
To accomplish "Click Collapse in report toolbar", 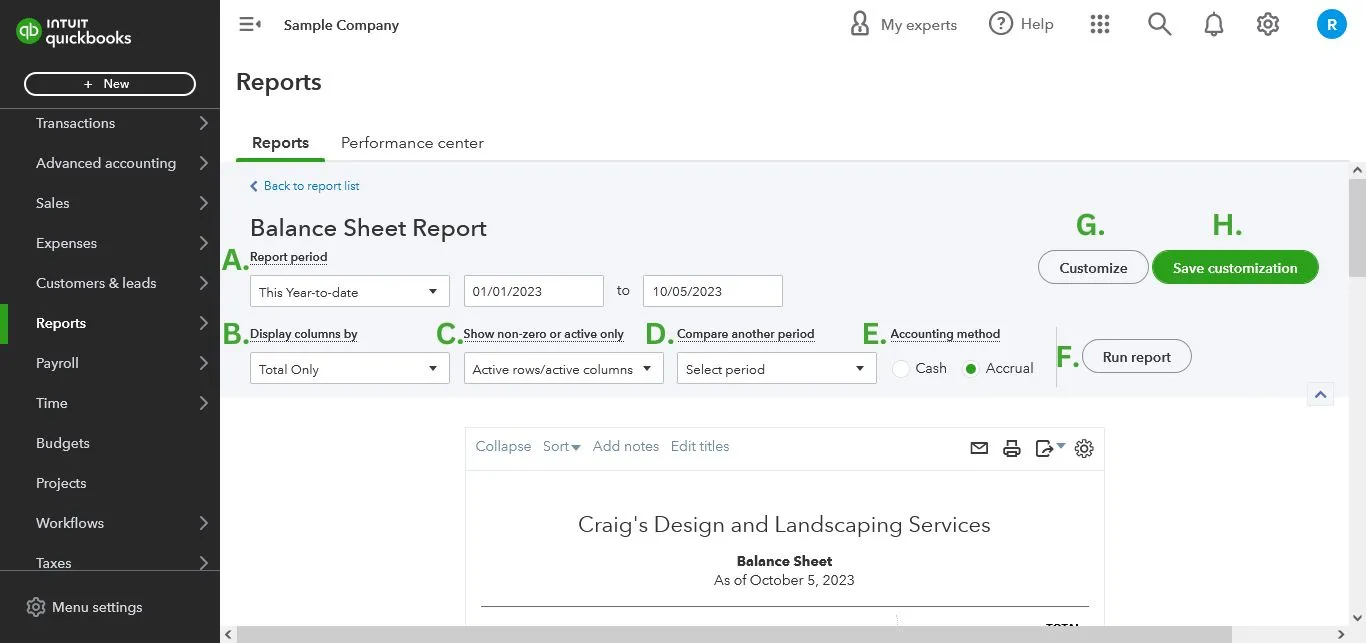I will point(503,446).
